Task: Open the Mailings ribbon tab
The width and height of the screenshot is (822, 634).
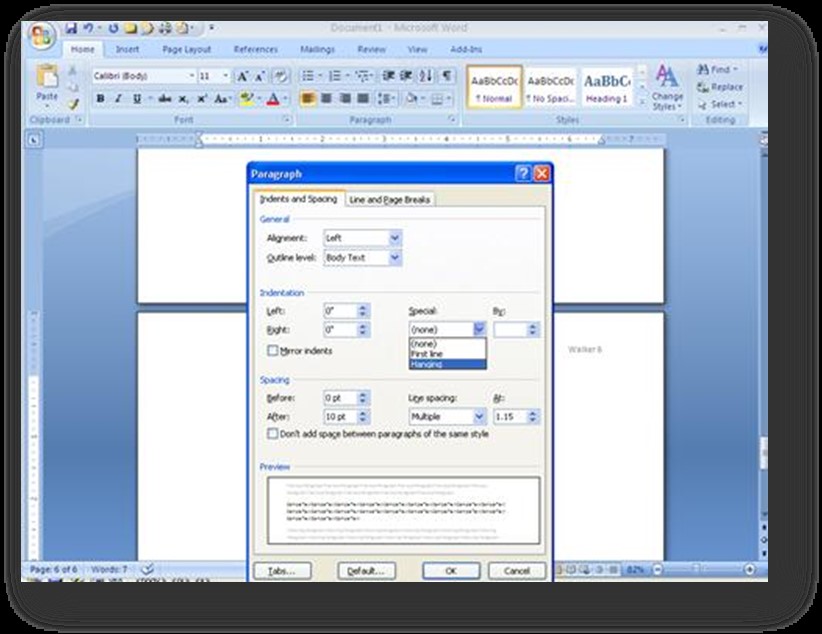Action: pyautogui.click(x=318, y=49)
